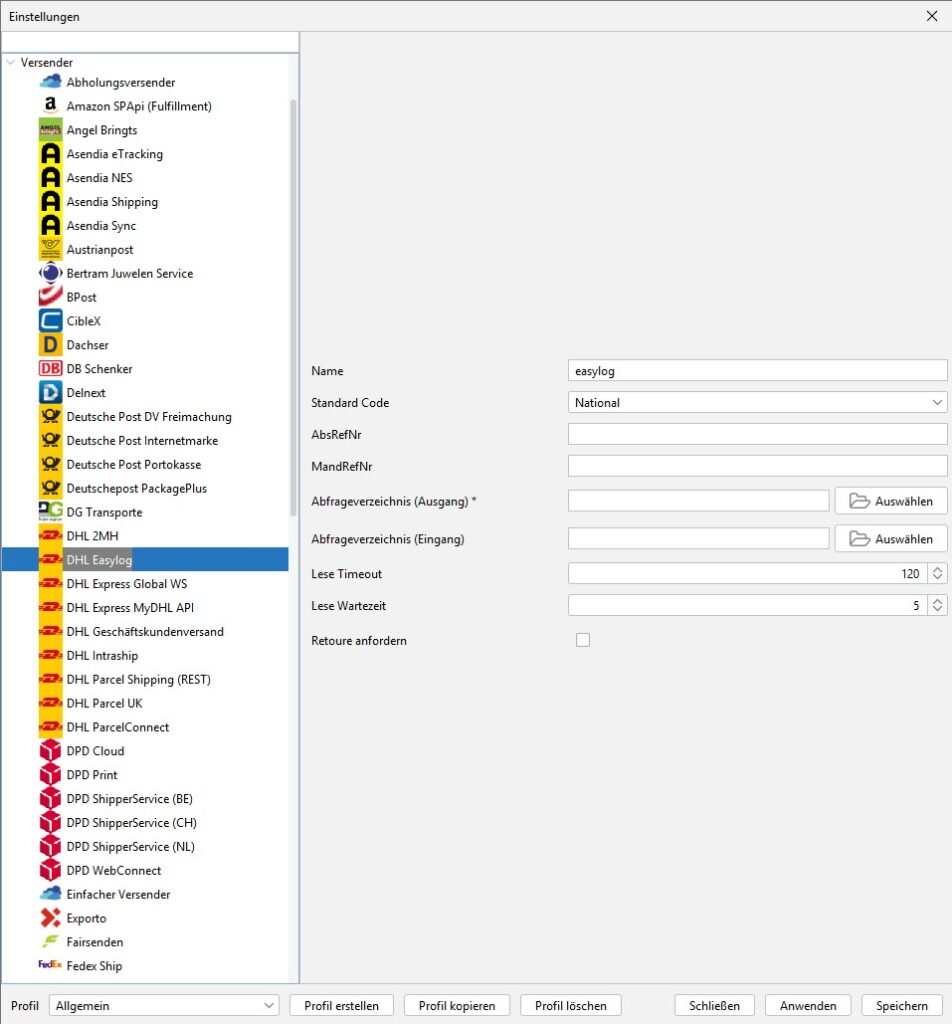The height and width of the screenshot is (1024, 952).
Task: Increase the Lese Timeout stepper value
Action: tap(937, 569)
